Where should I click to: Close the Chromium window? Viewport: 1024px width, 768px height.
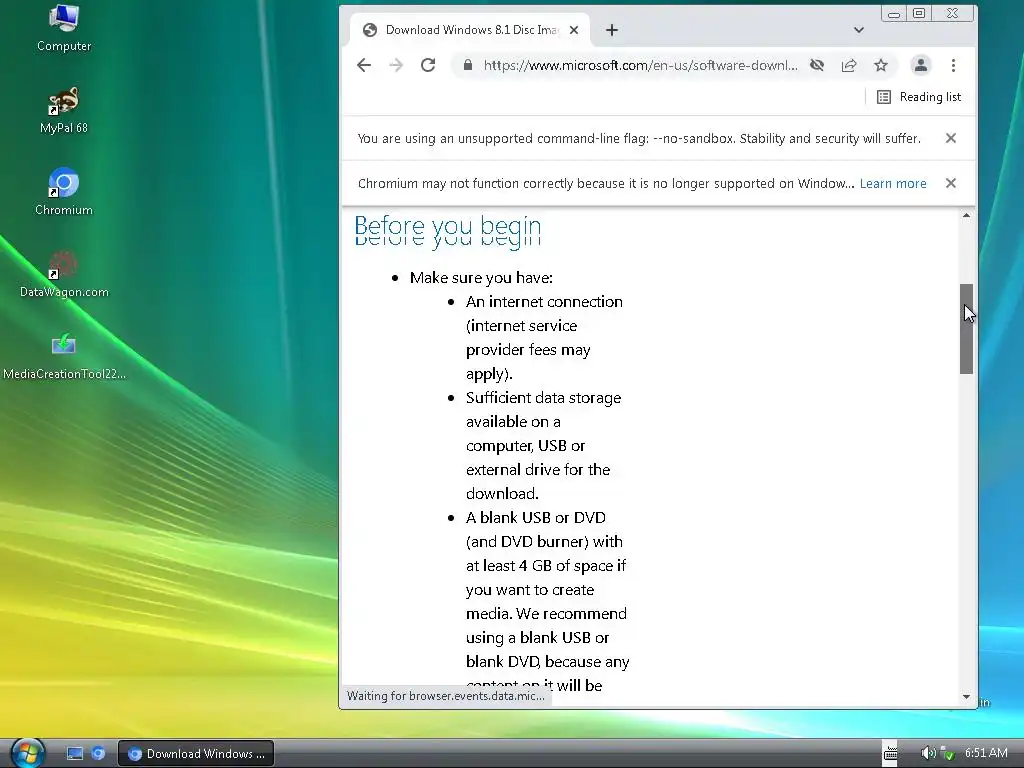point(953,13)
